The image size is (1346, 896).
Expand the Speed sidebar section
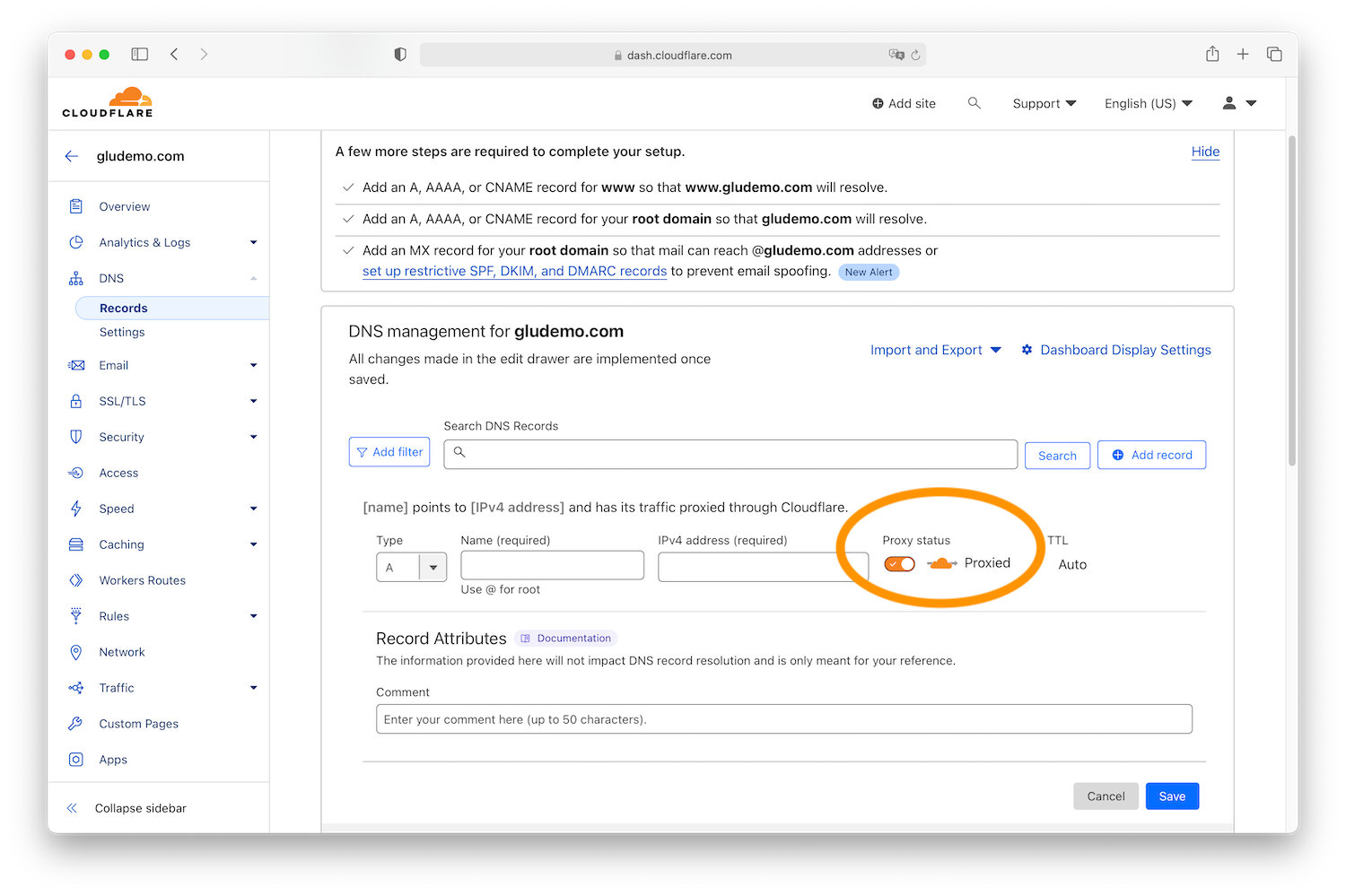(x=254, y=509)
